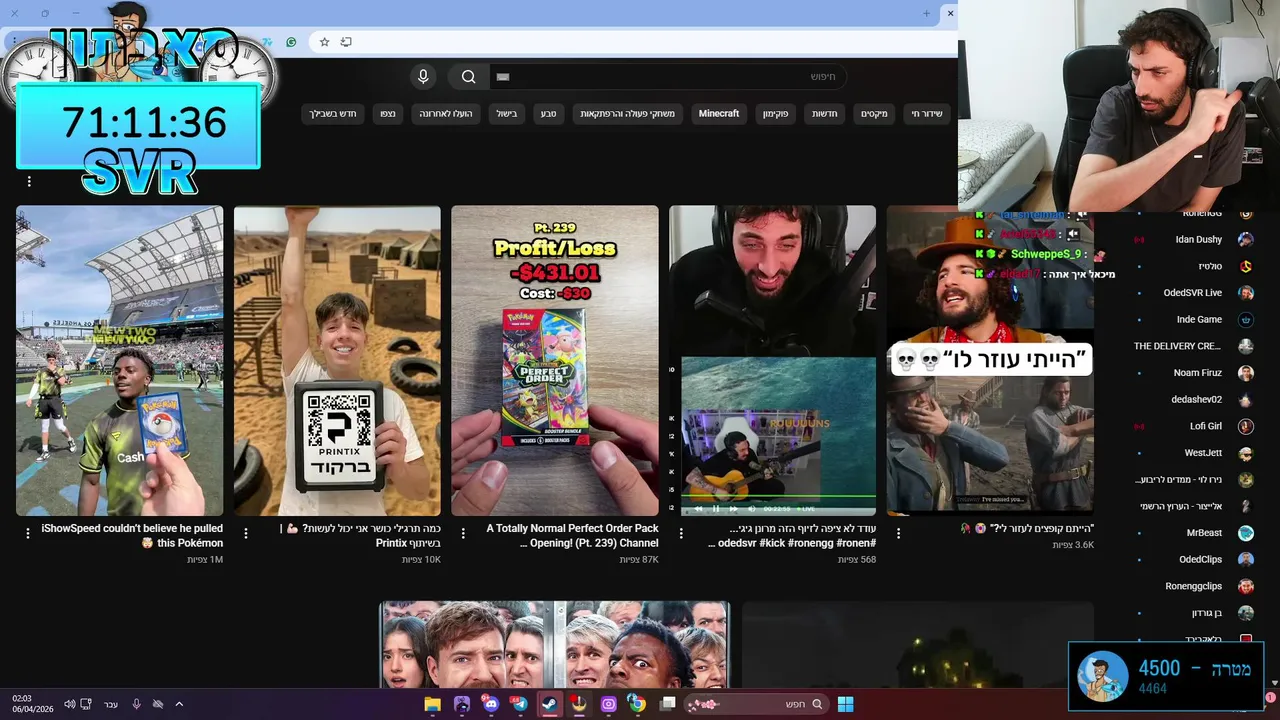This screenshot has width=1280, height=720.
Task: Click the network icon in system tray
Action: pyautogui.click(x=86, y=704)
